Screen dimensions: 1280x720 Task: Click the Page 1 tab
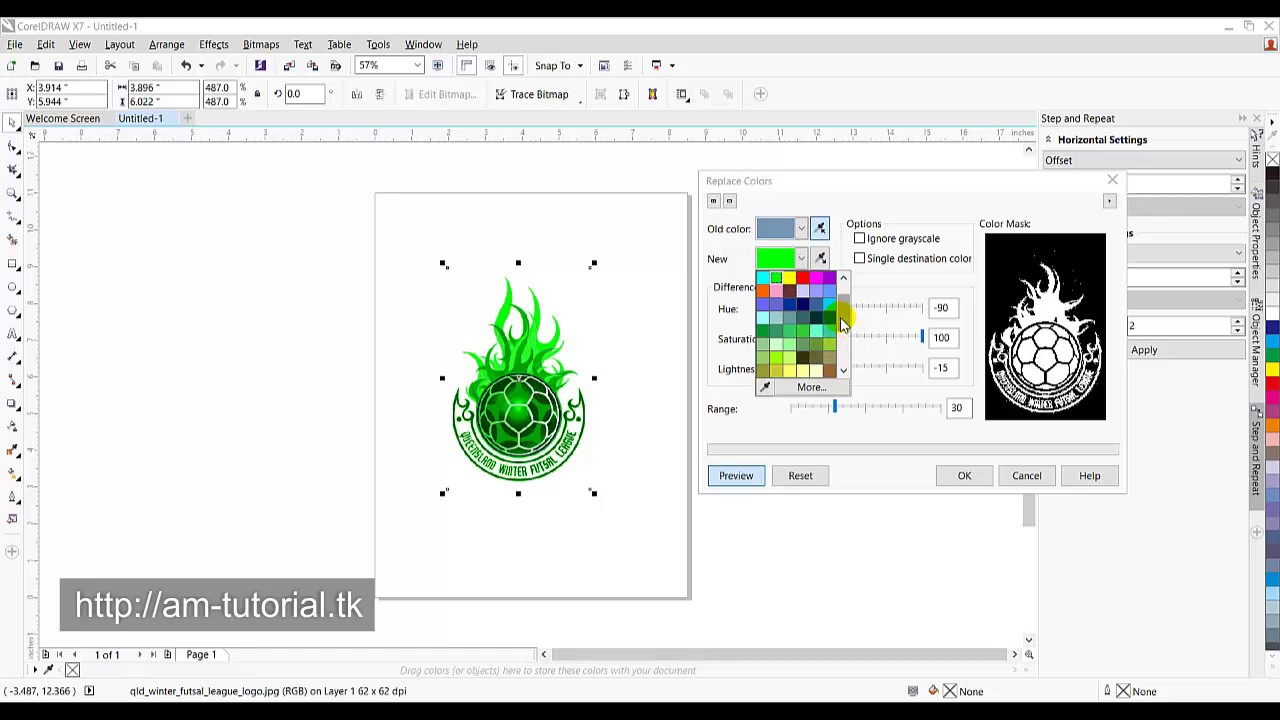pos(200,655)
